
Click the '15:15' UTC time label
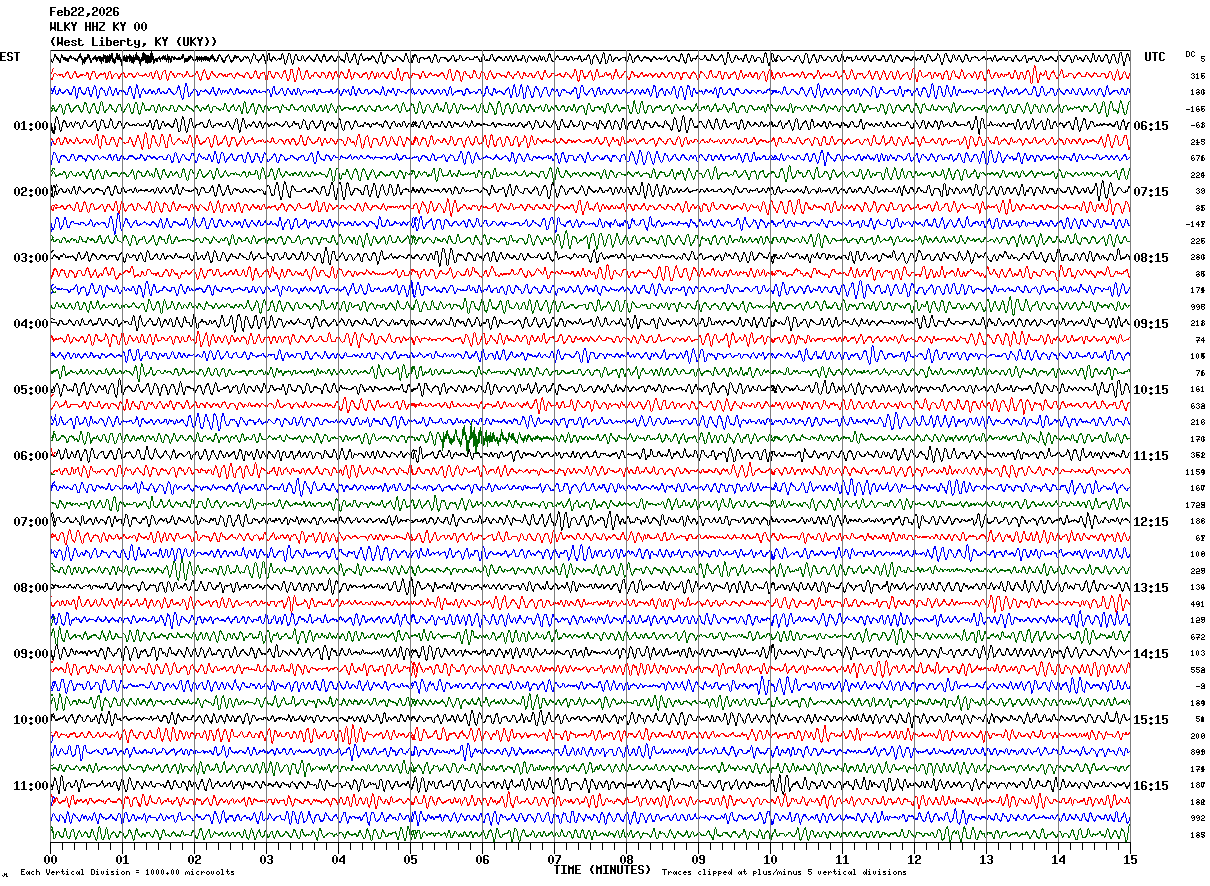[1151, 720]
